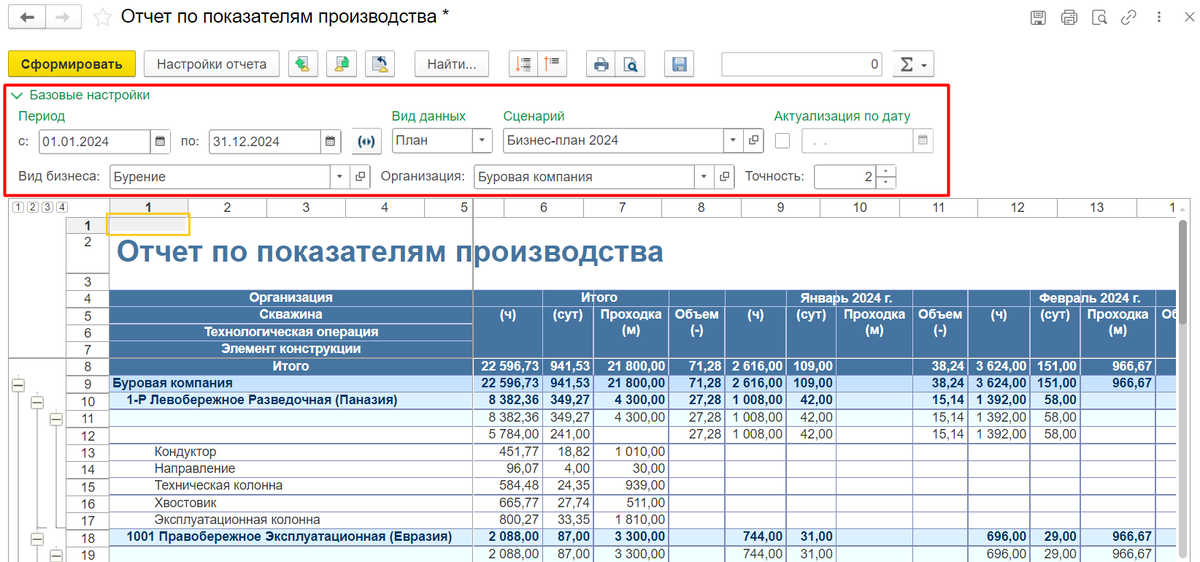Click the Хвостовик row cell
The height and width of the screenshot is (562, 1200).
tap(290, 503)
